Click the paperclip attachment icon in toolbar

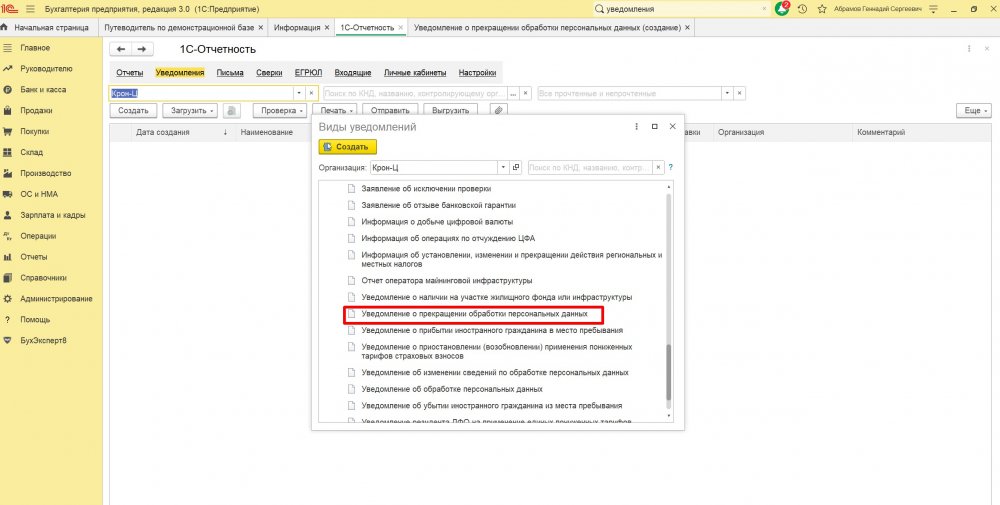coord(499,111)
